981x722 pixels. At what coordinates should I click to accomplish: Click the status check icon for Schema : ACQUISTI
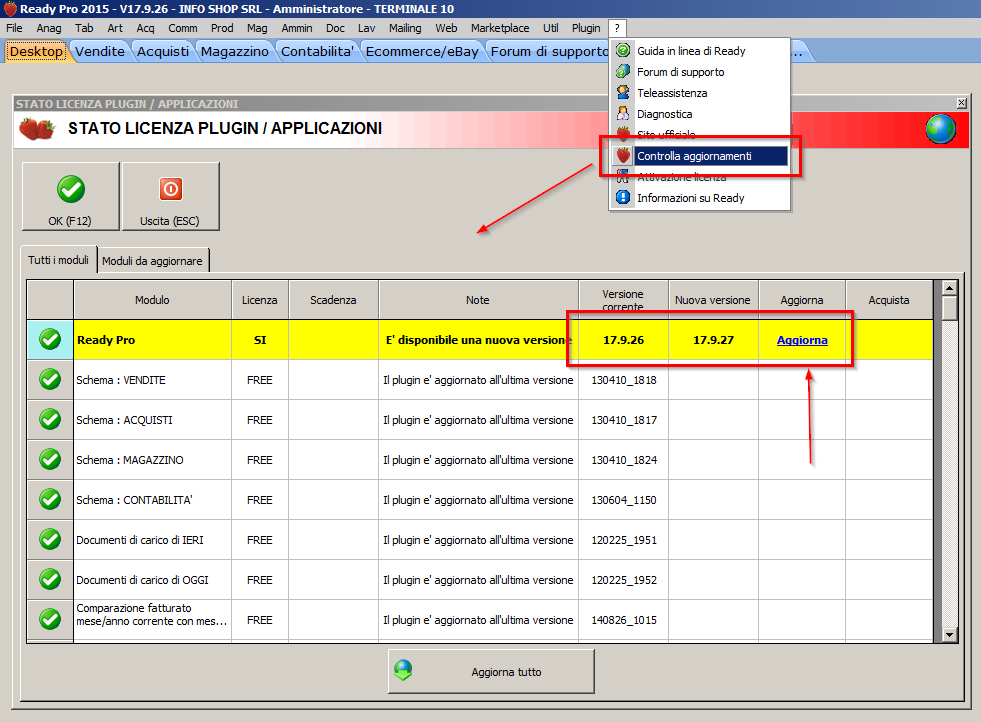(50, 420)
